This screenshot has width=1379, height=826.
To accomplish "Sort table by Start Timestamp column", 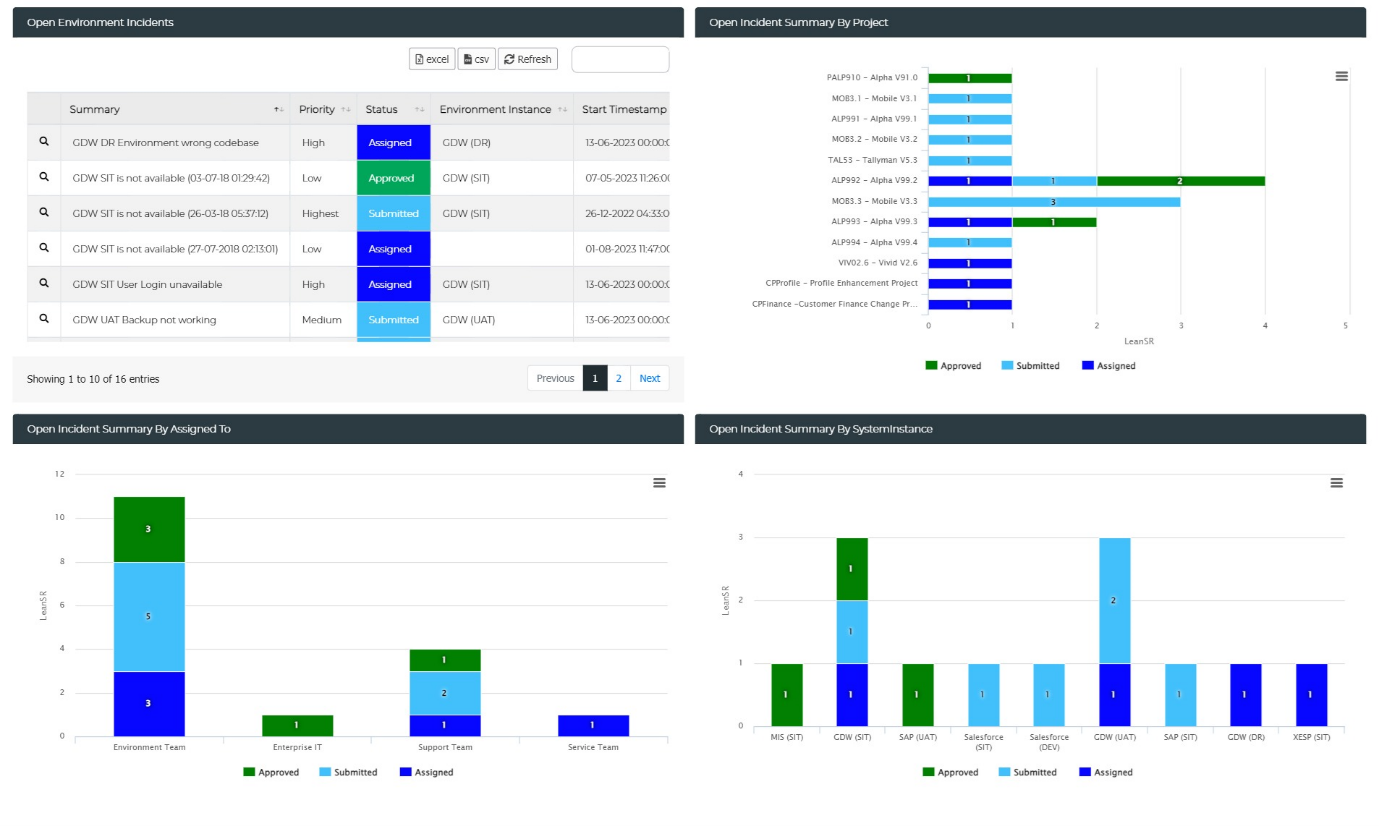I will [622, 109].
